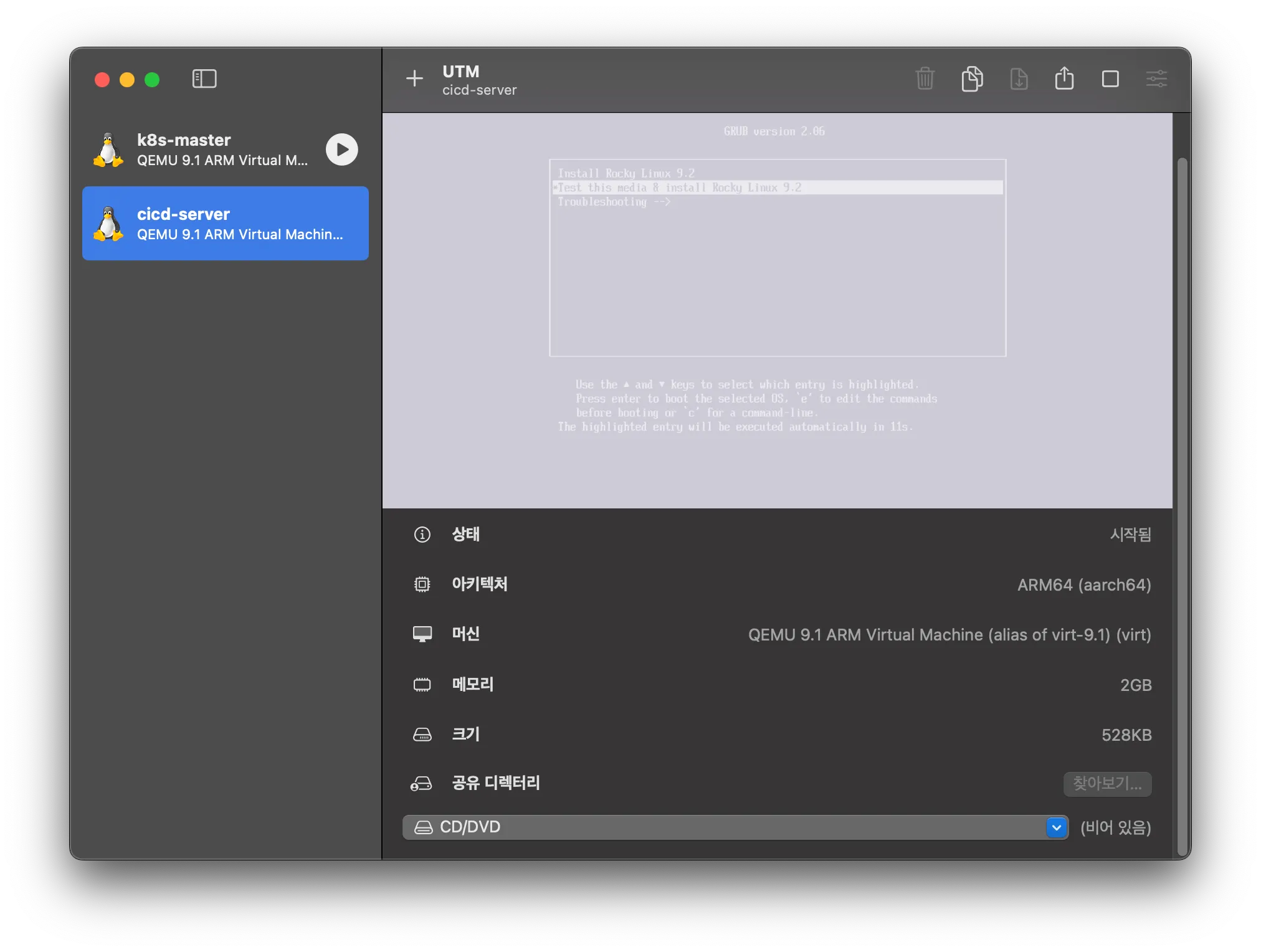Toggle the sidebar with the panel icon

(204, 79)
